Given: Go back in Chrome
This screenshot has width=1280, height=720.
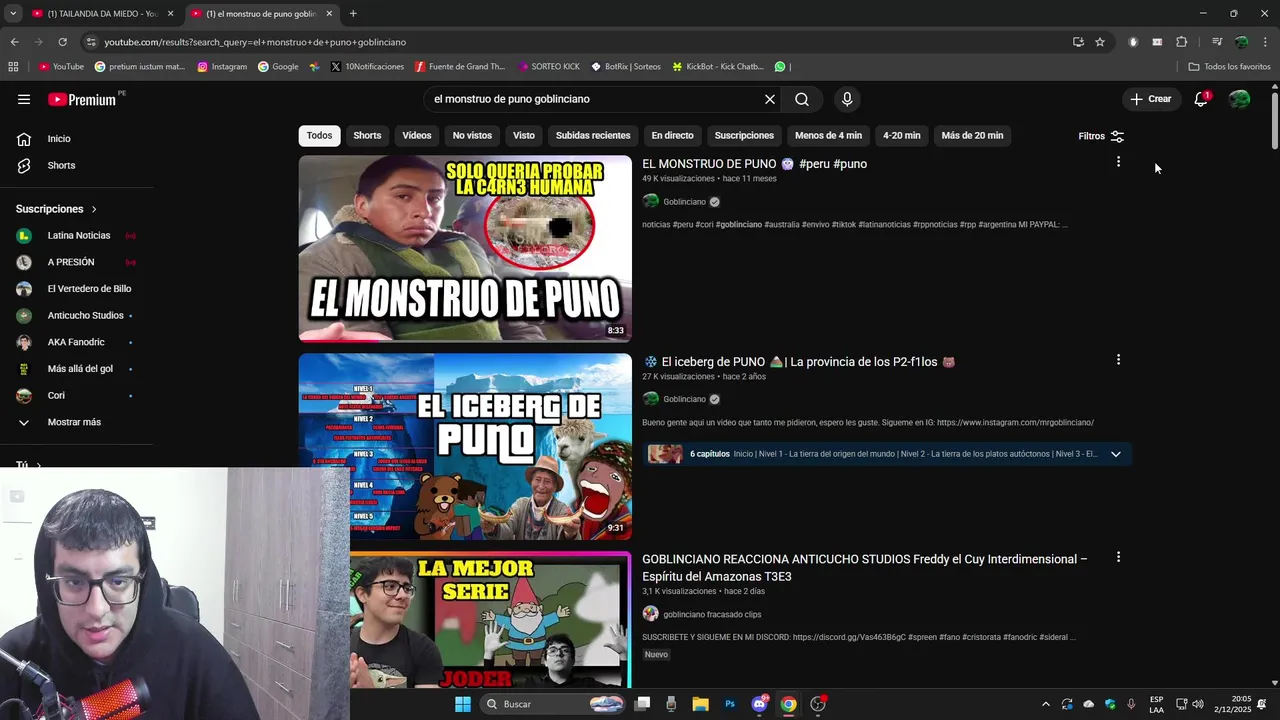Looking at the screenshot, I should pos(14,42).
